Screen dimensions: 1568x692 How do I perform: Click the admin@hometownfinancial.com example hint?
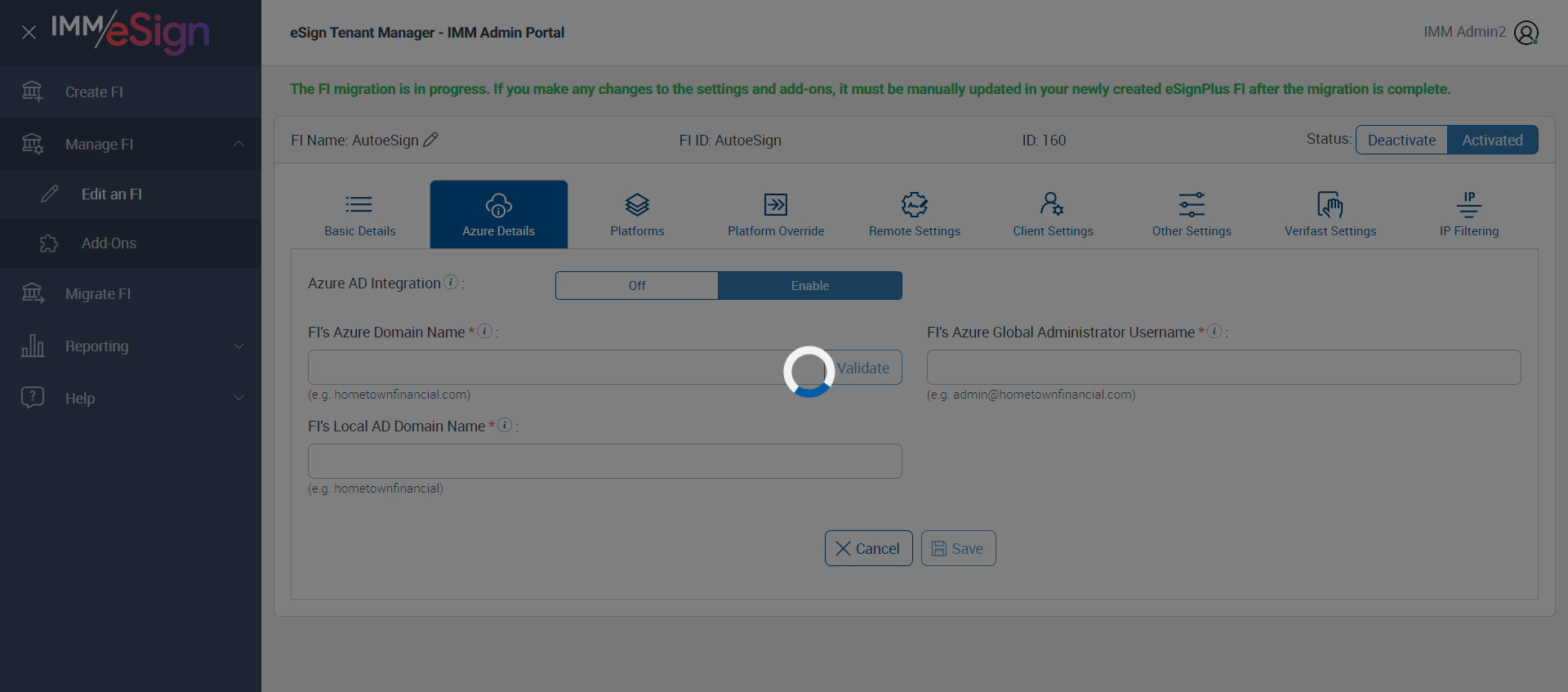[1031, 395]
